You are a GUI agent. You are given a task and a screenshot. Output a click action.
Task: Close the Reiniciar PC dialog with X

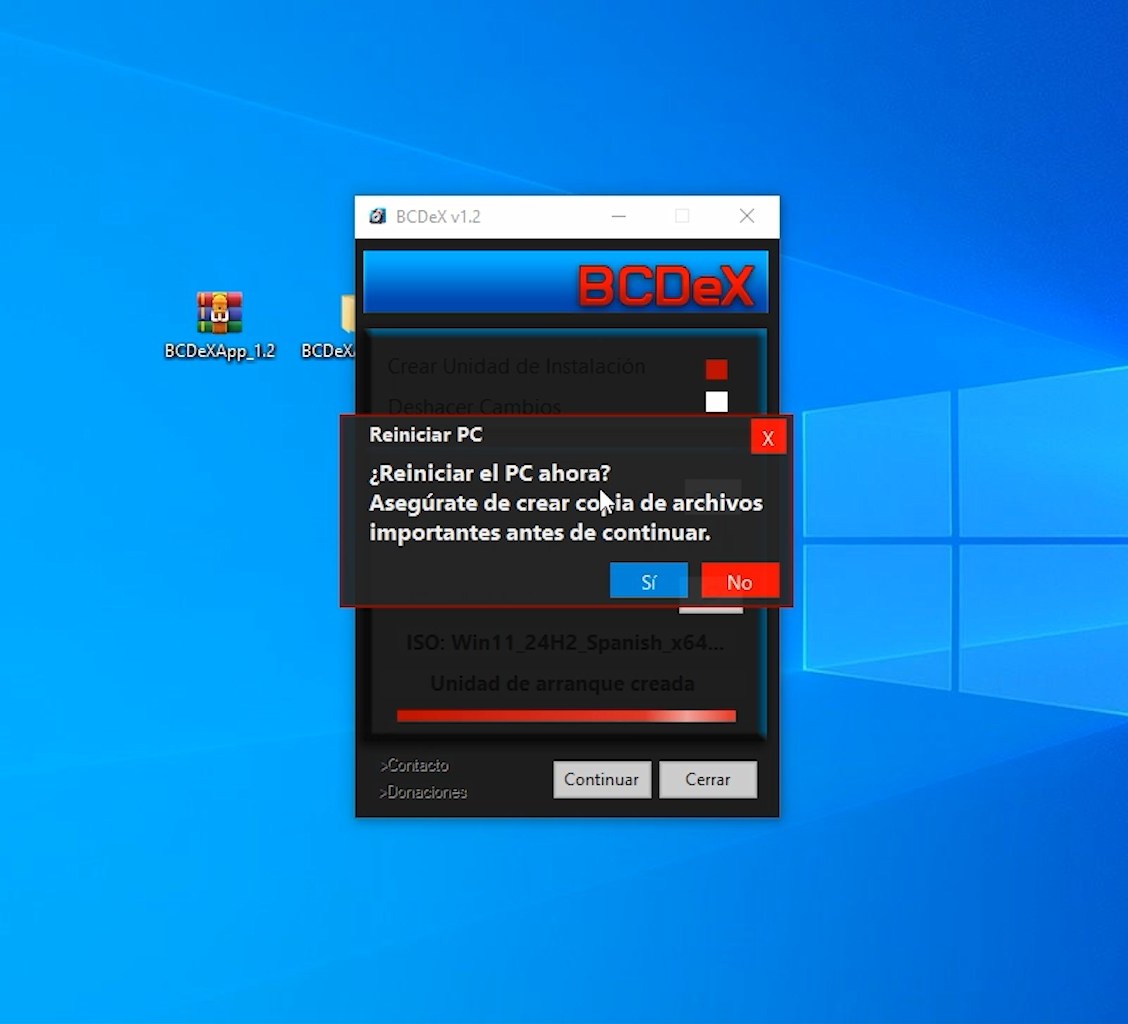tap(768, 438)
